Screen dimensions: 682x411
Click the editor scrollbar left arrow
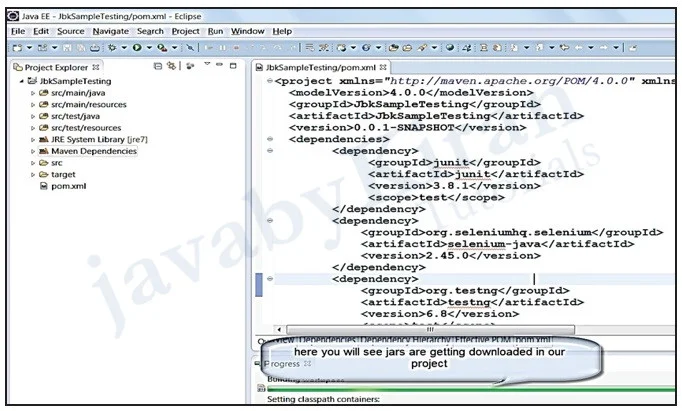tap(279, 330)
